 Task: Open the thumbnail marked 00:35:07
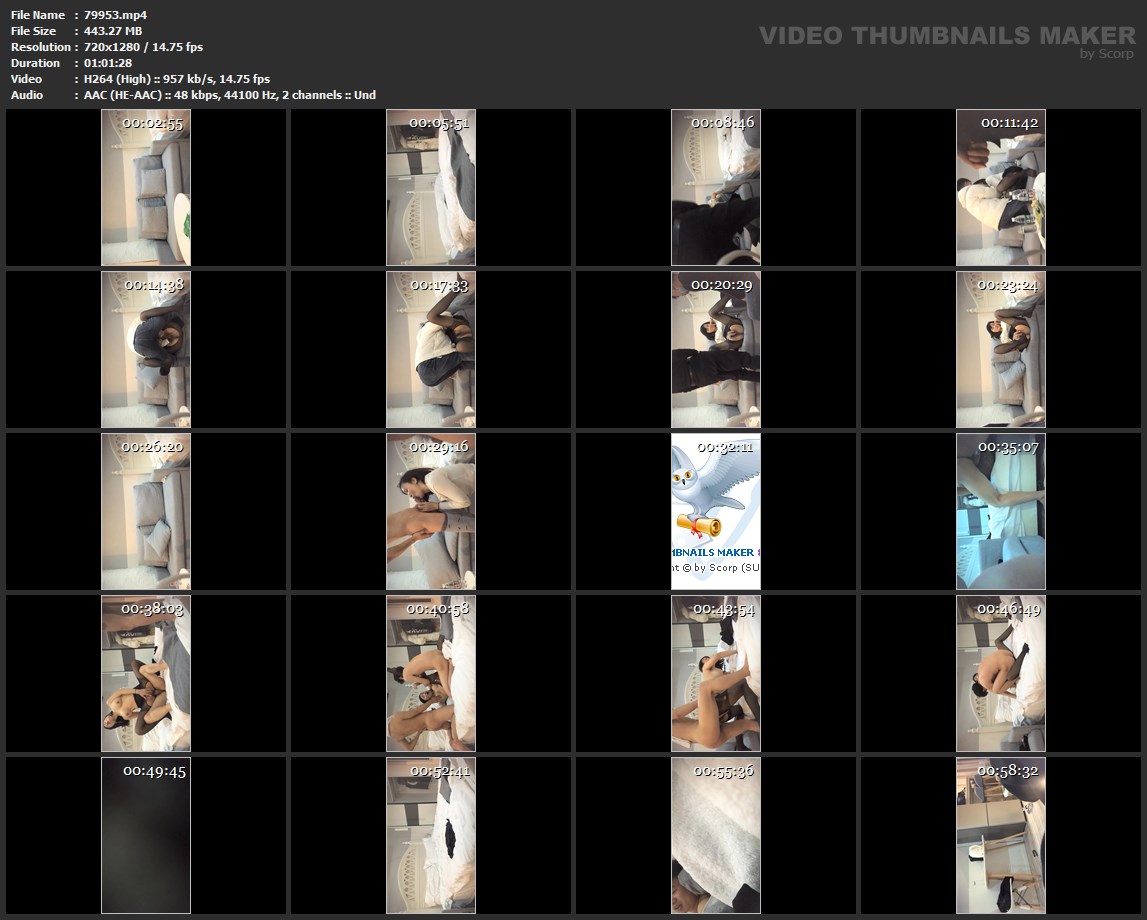point(1001,511)
